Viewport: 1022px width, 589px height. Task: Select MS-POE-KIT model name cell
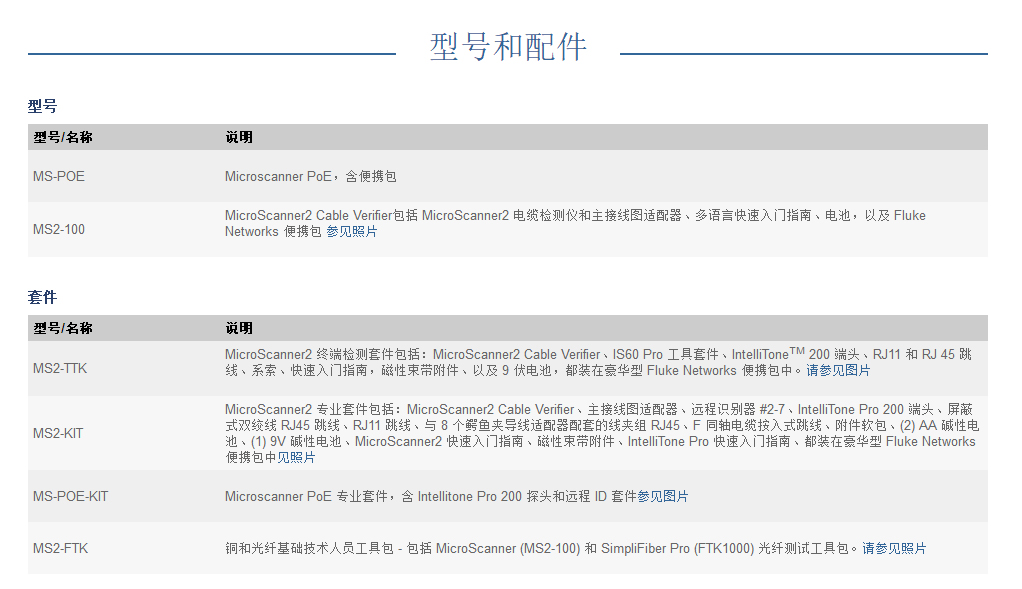pos(70,496)
